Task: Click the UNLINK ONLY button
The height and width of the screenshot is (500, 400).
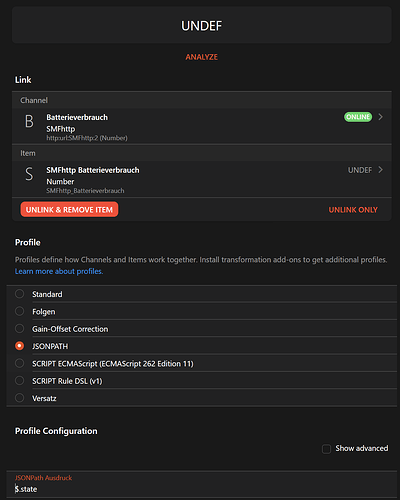Action: pyautogui.click(x=353, y=210)
